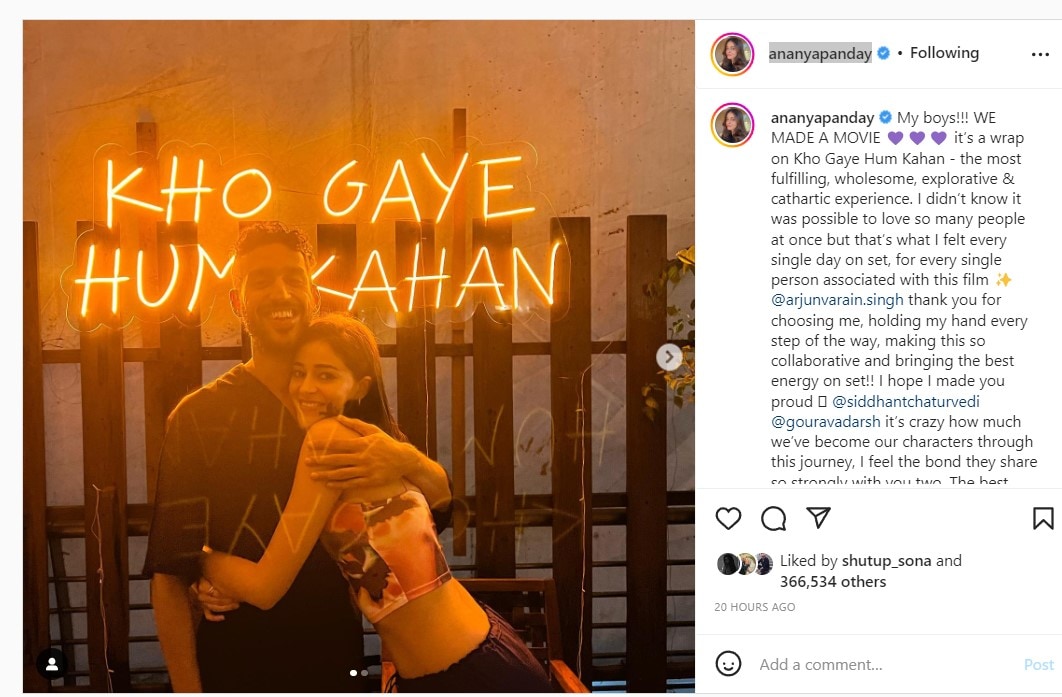This screenshot has height=697, width=1062.
Task: Go to next photo with arrow chevron
Action: point(669,356)
